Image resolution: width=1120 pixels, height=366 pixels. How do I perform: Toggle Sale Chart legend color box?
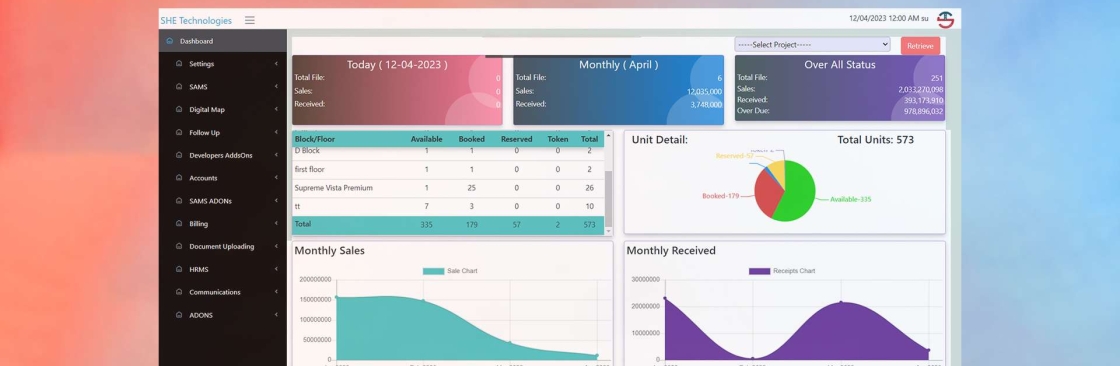pyautogui.click(x=433, y=271)
